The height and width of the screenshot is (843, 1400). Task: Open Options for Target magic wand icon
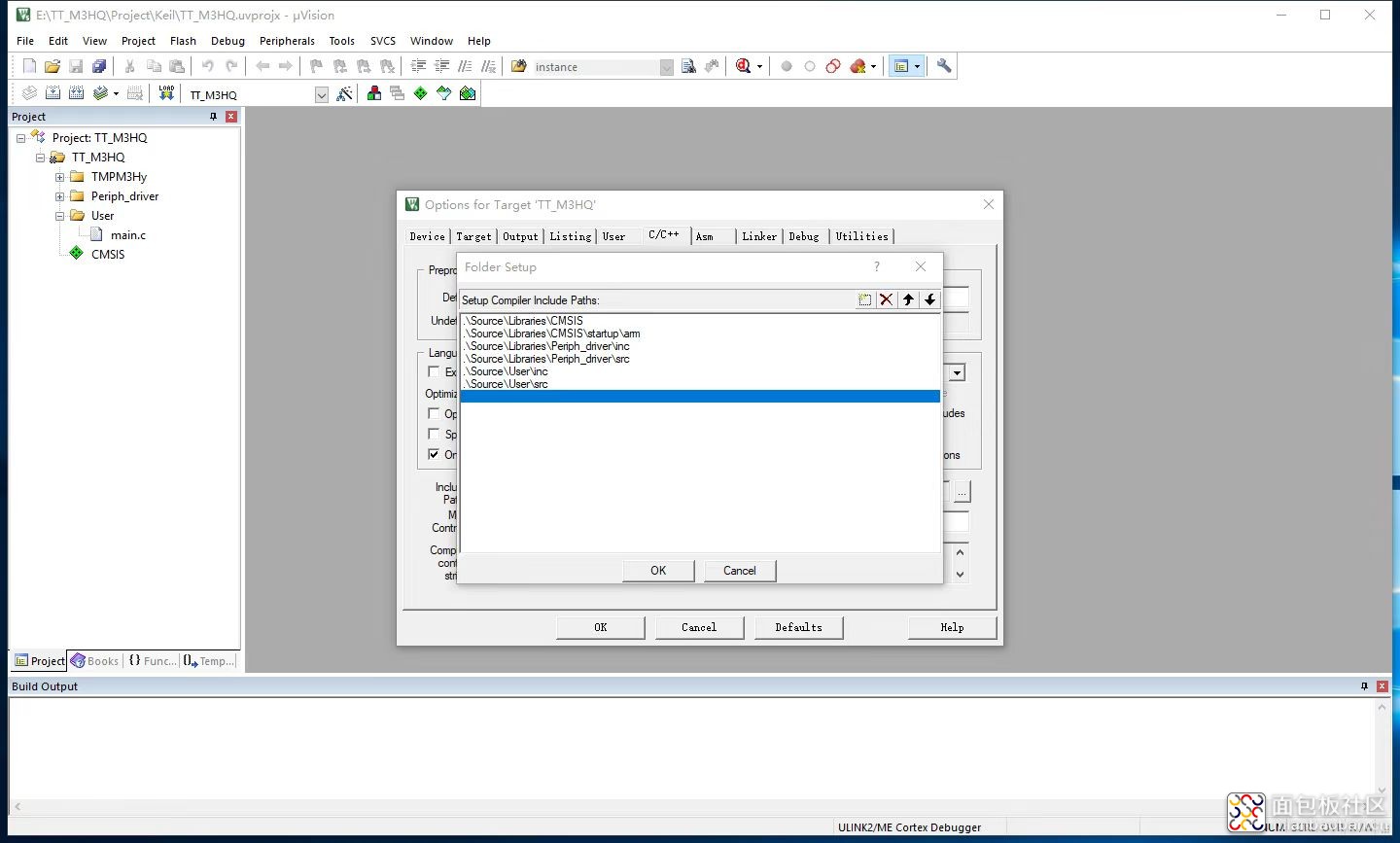pyautogui.click(x=344, y=93)
